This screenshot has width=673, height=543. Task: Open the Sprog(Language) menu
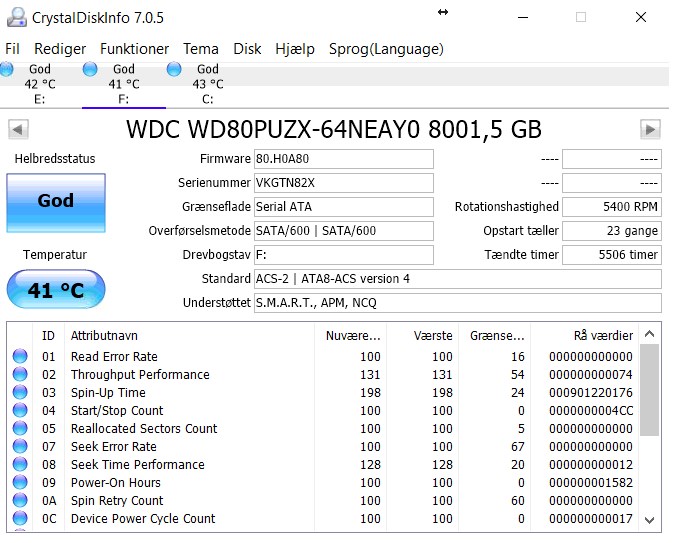(x=386, y=49)
